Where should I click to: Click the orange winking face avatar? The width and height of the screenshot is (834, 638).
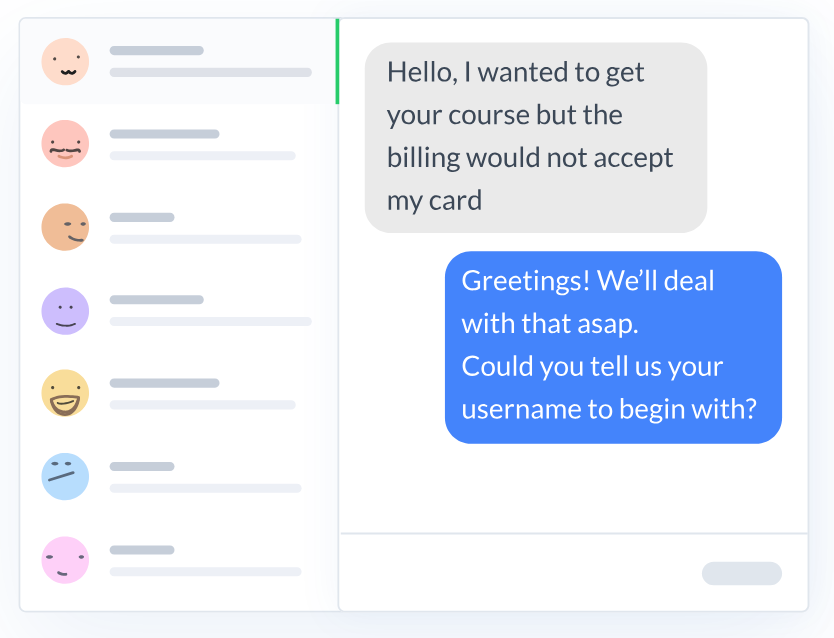tap(65, 228)
